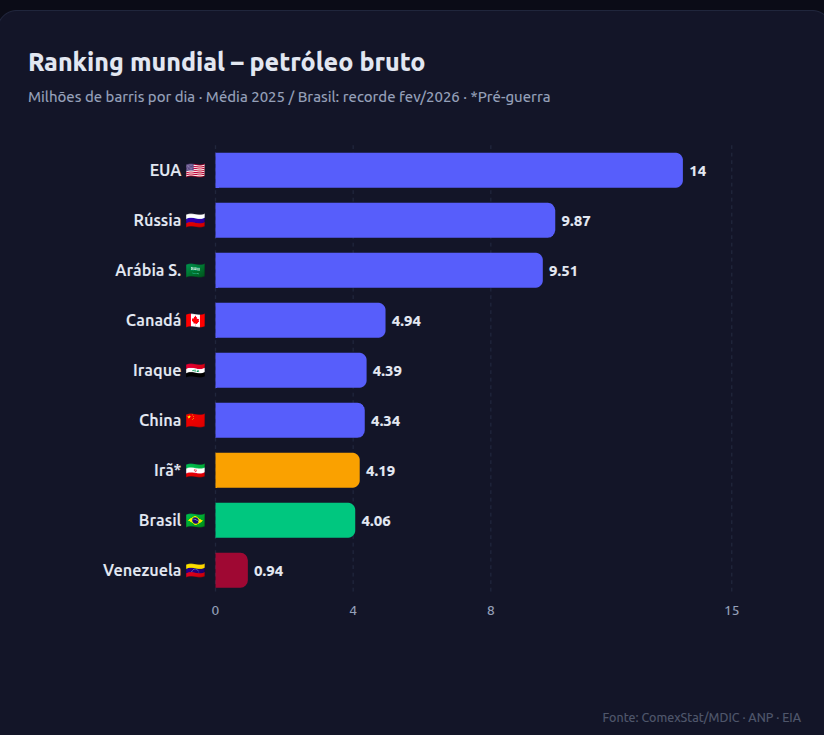Click the Arábia S. country label
This screenshot has width=824, height=735.
[148, 271]
